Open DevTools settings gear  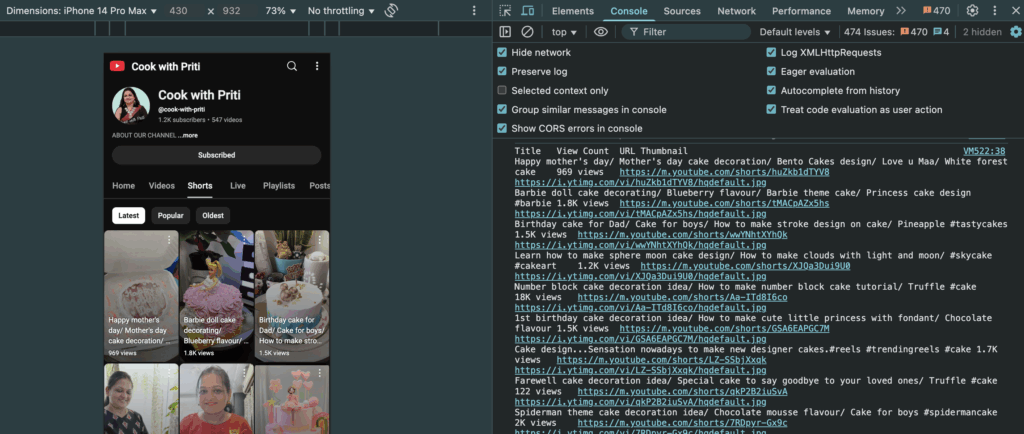click(x=972, y=10)
